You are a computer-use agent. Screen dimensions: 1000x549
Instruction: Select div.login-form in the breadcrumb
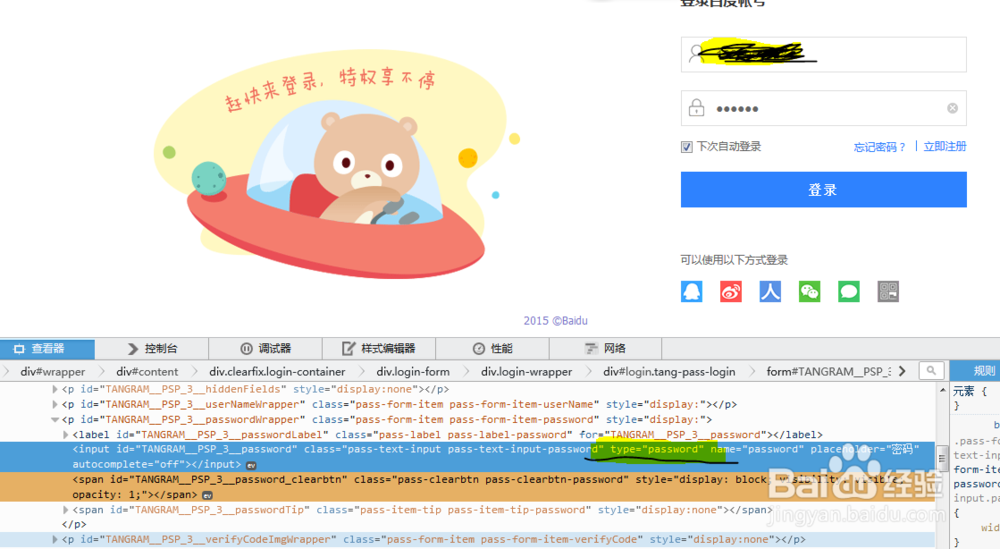(x=413, y=371)
